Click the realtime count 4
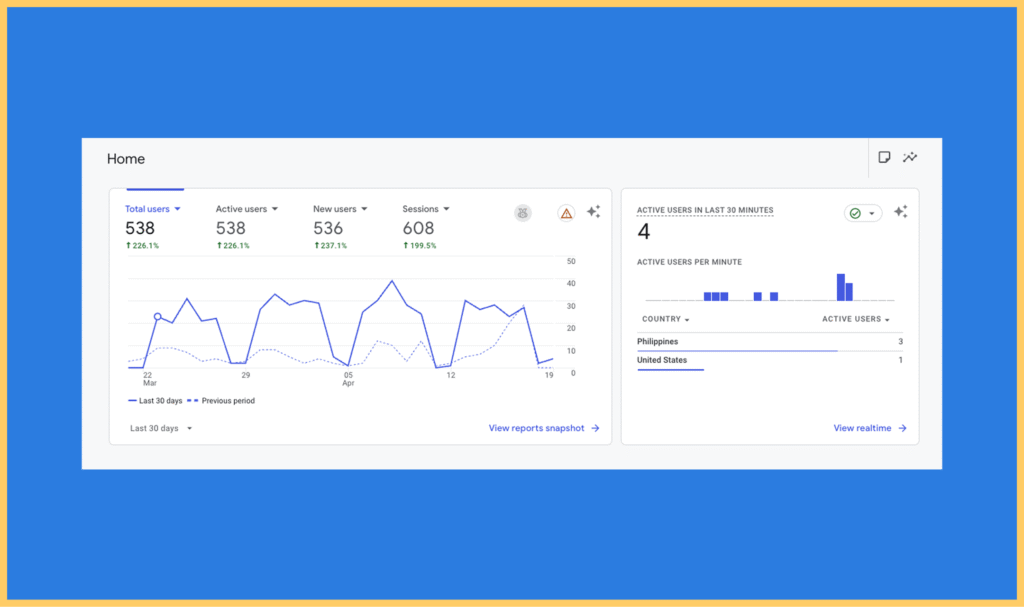Viewport: 1024px width, 607px height. point(644,232)
